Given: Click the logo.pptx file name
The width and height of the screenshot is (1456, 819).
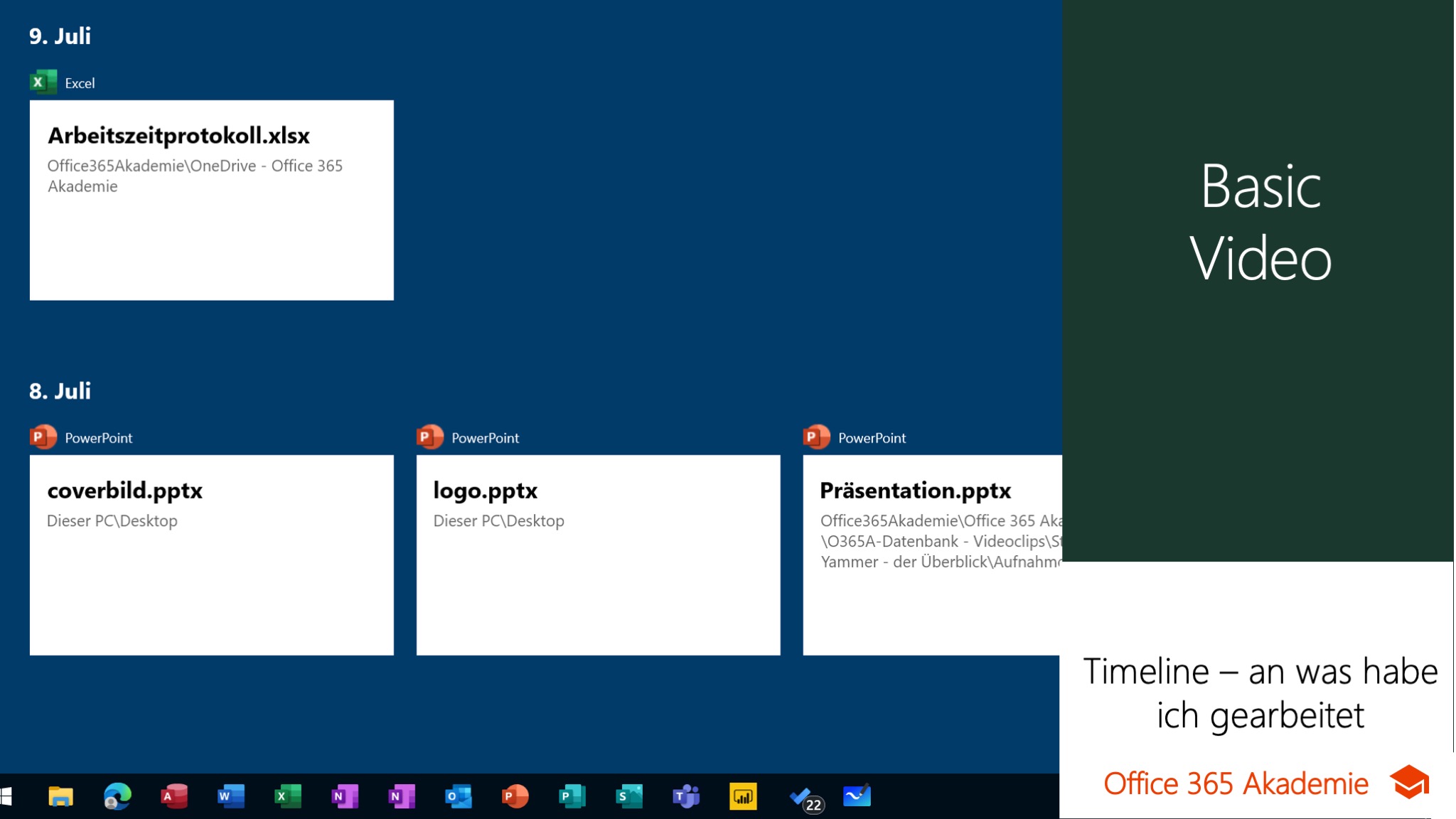Looking at the screenshot, I should click(x=486, y=491).
